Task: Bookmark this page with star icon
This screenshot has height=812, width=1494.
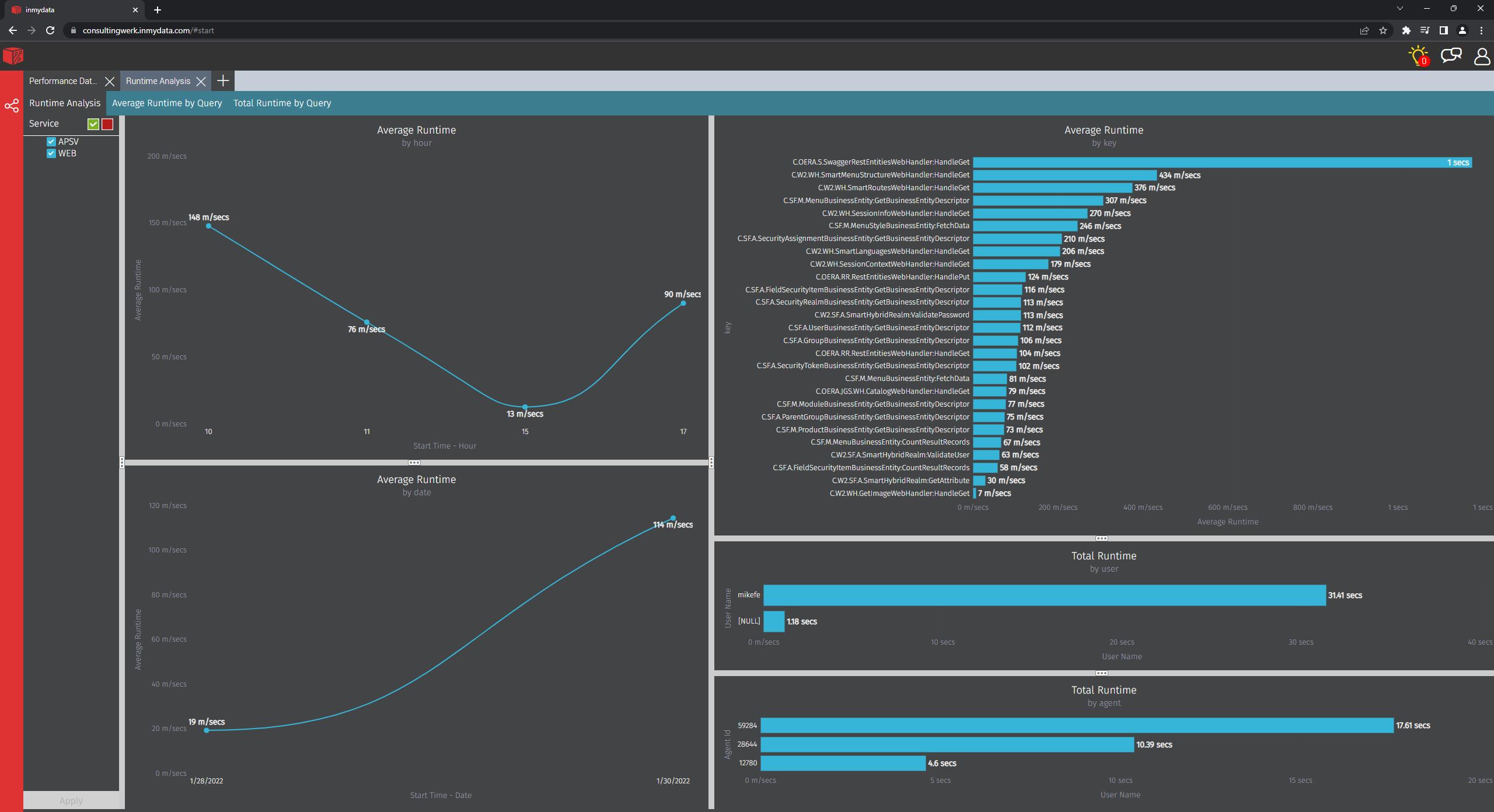Action: (1383, 30)
